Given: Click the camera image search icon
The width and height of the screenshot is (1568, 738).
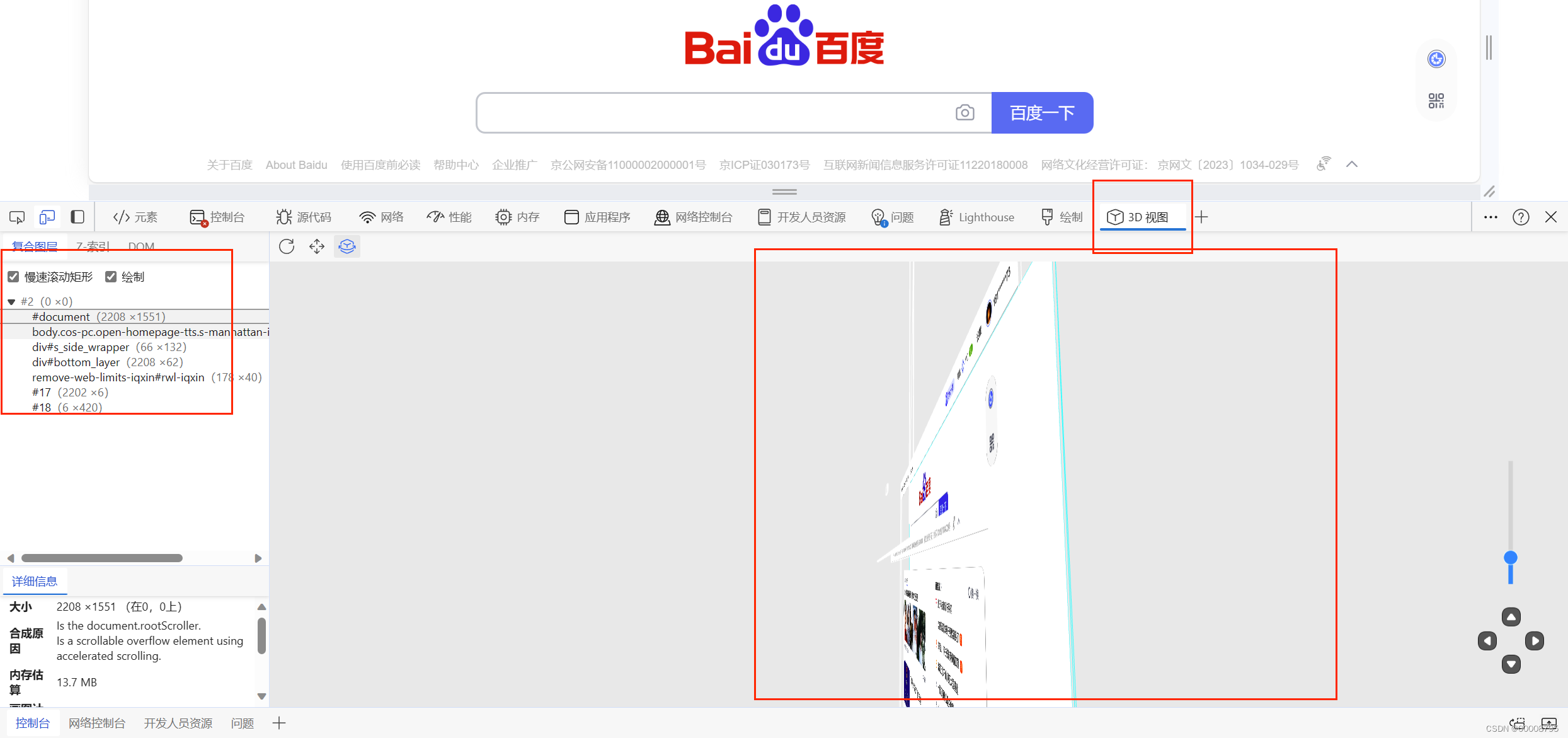Looking at the screenshot, I should coord(965,113).
